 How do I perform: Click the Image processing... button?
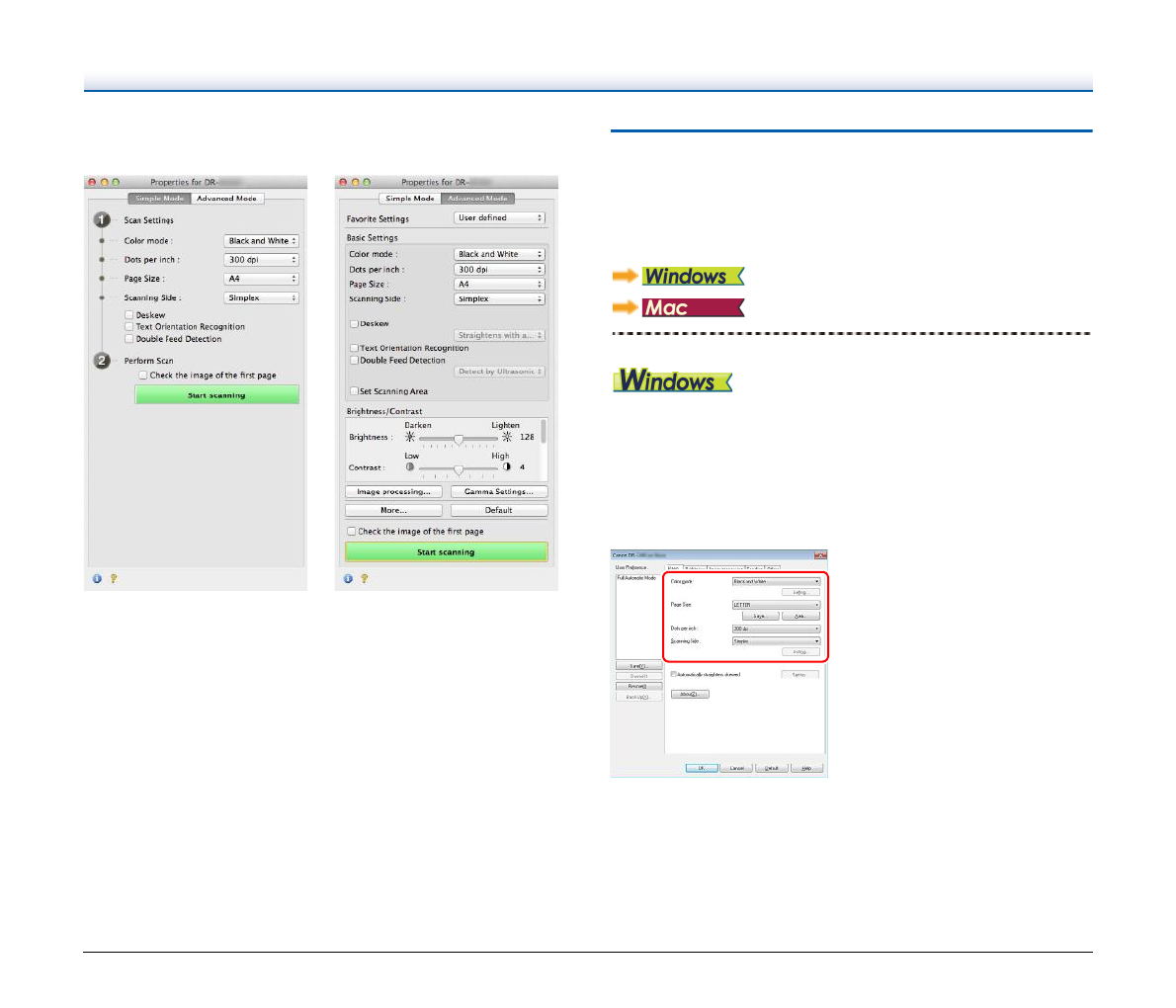tap(393, 492)
